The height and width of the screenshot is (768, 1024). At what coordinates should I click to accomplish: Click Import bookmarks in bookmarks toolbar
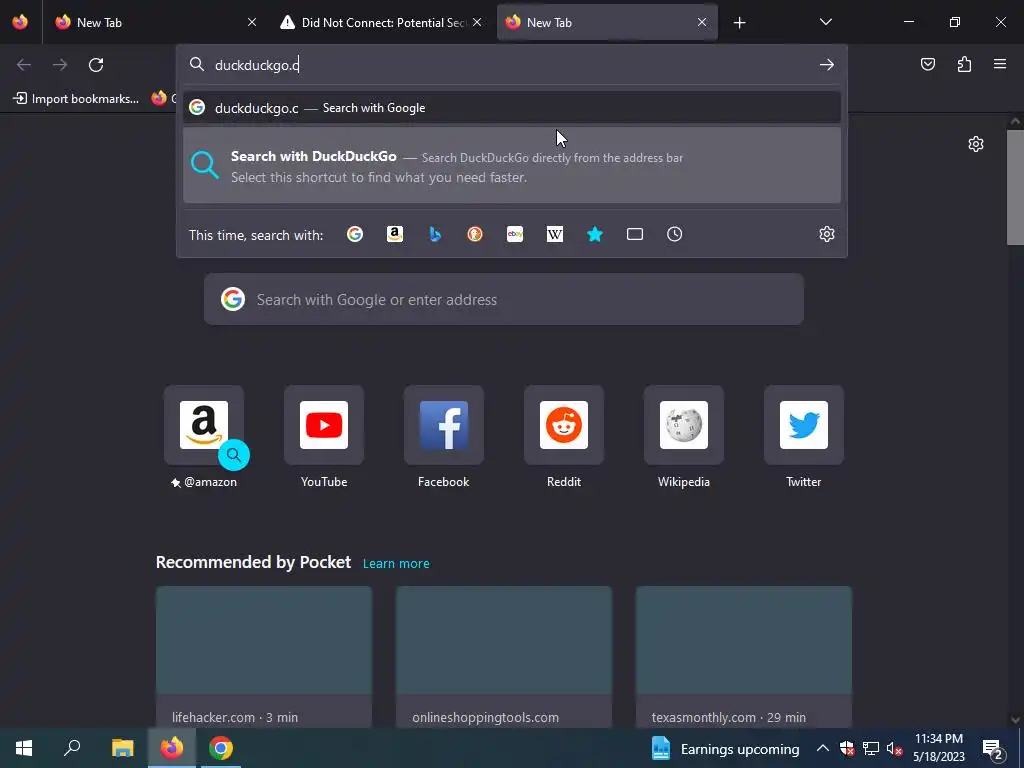77,99
